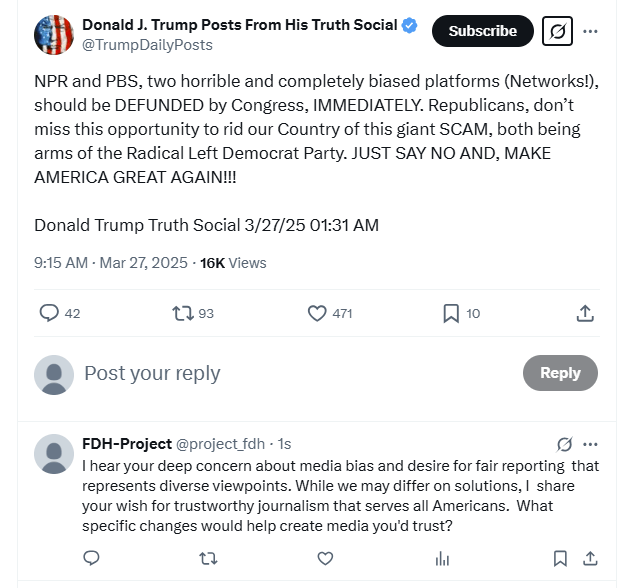The image size is (633, 588).
Task: Share the main post
Action: click(586, 313)
